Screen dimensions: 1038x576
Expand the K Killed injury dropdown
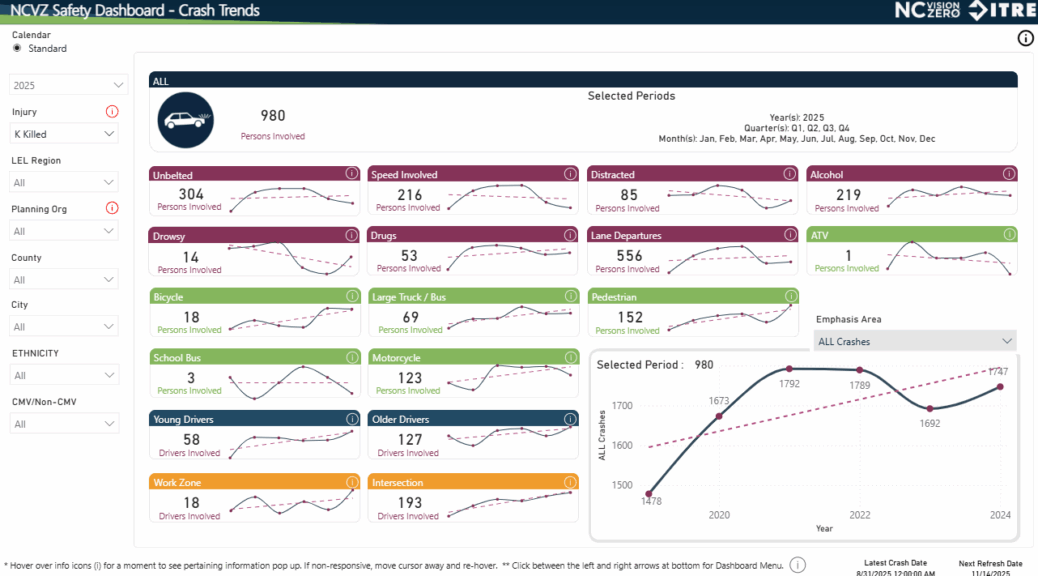[x=64, y=134]
